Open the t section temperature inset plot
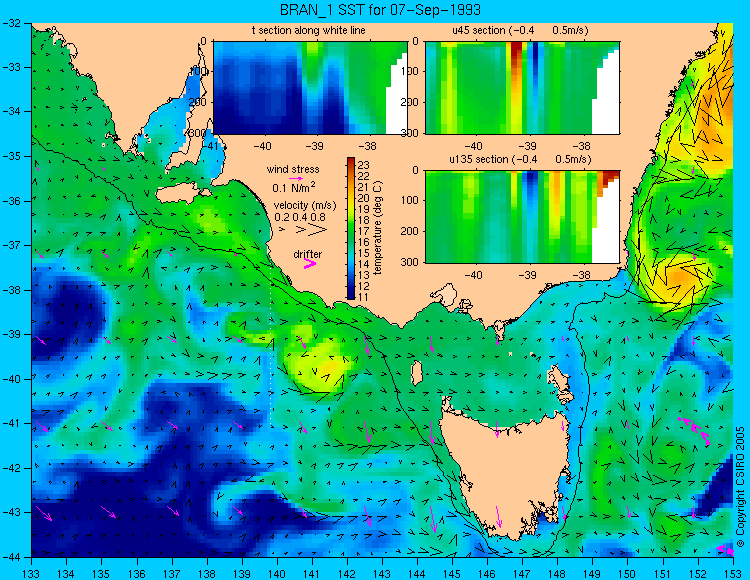The image size is (750, 580). click(310, 88)
